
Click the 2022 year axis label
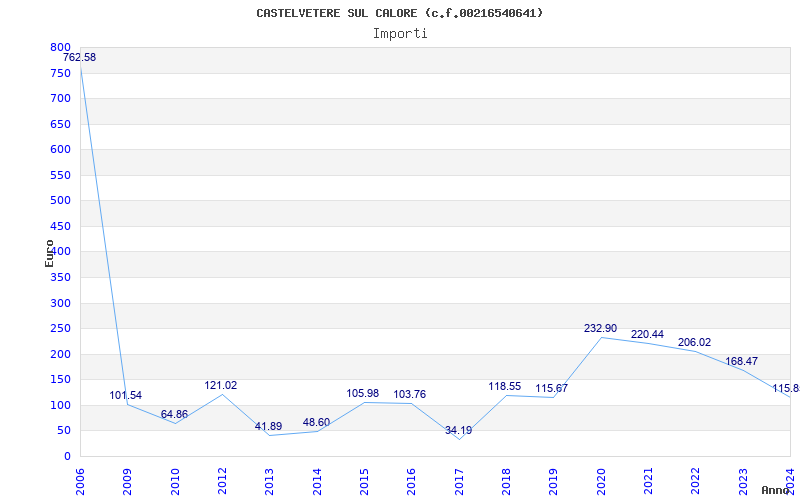pos(695,482)
